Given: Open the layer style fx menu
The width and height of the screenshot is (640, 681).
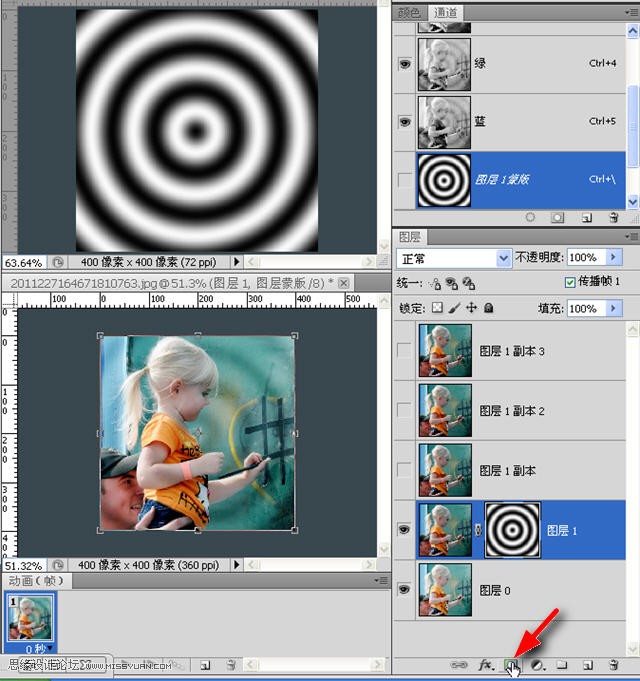Looking at the screenshot, I should pos(486,664).
